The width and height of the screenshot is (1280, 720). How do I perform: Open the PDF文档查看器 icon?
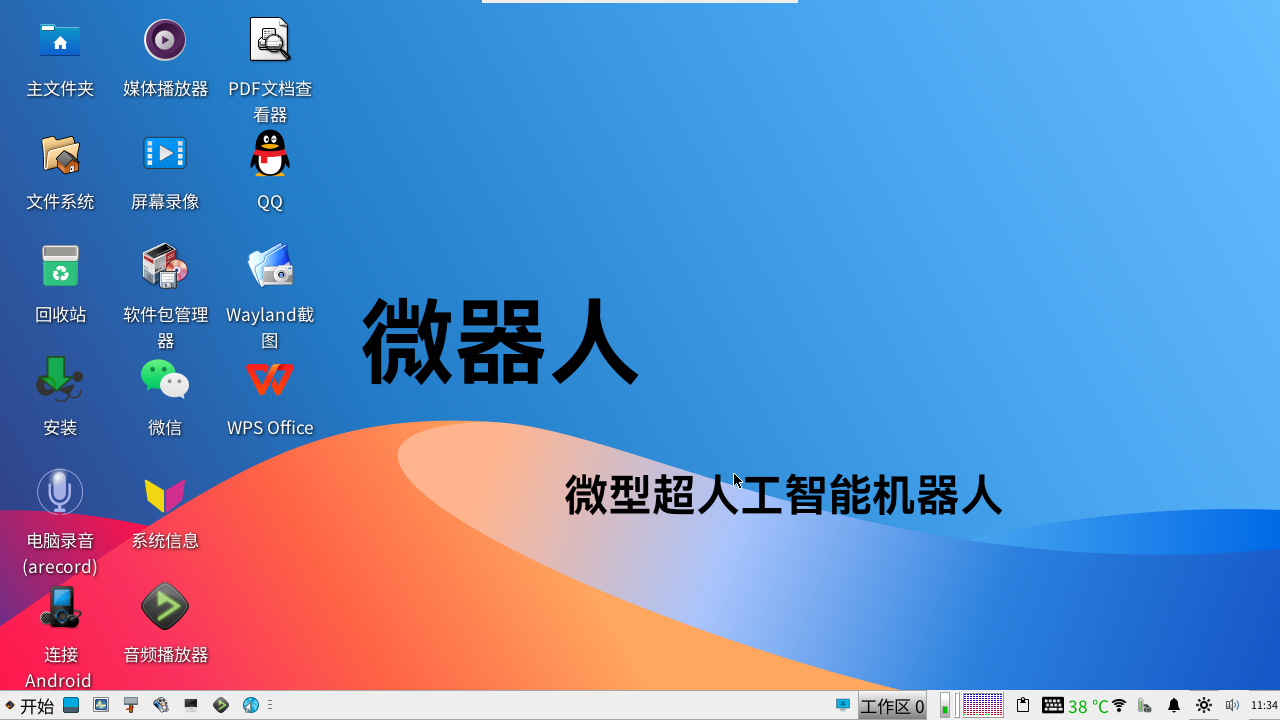pos(270,41)
